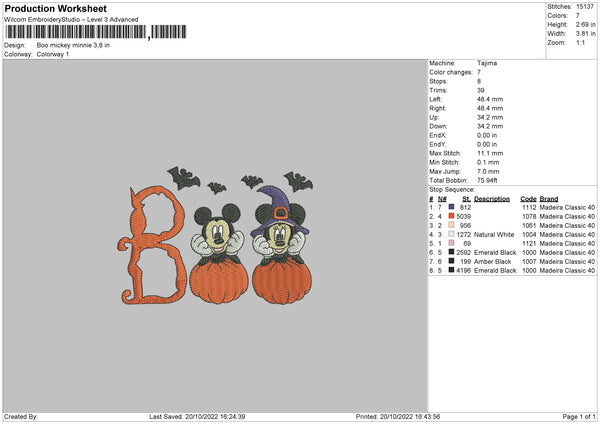
Task: Click the max jump value '7.0 mm'
Action: coord(488,171)
